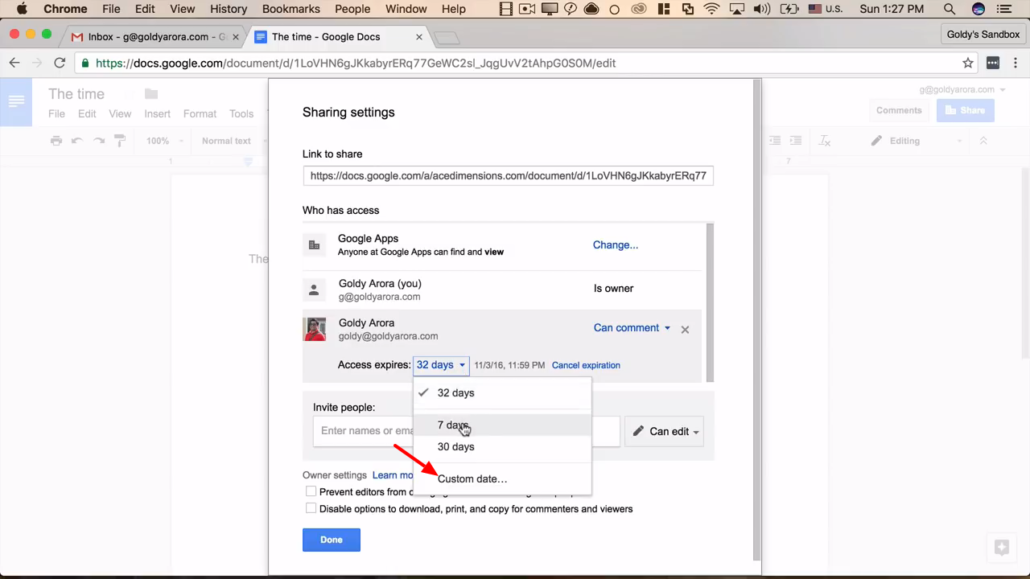Click the Docs Comments button
This screenshot has width=1030, height=579.
pyautogui.click(x=899, y=110)
